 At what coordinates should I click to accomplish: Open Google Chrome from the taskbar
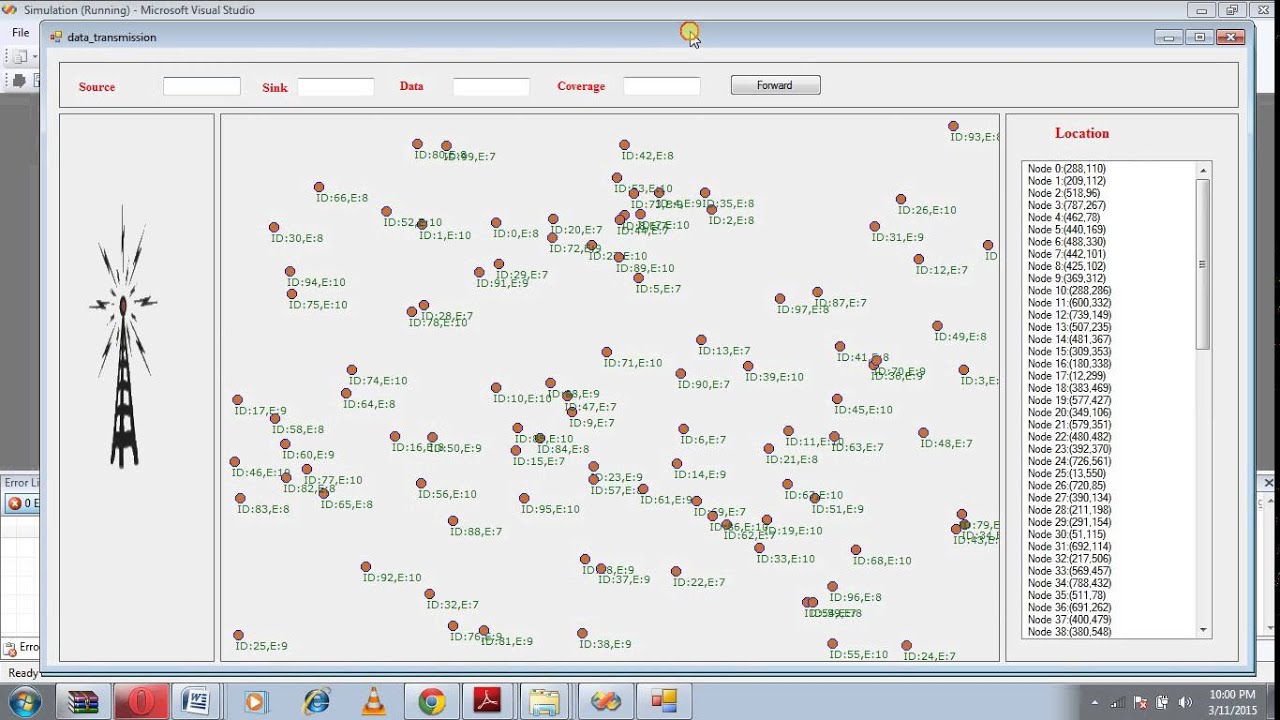point(432,702)
